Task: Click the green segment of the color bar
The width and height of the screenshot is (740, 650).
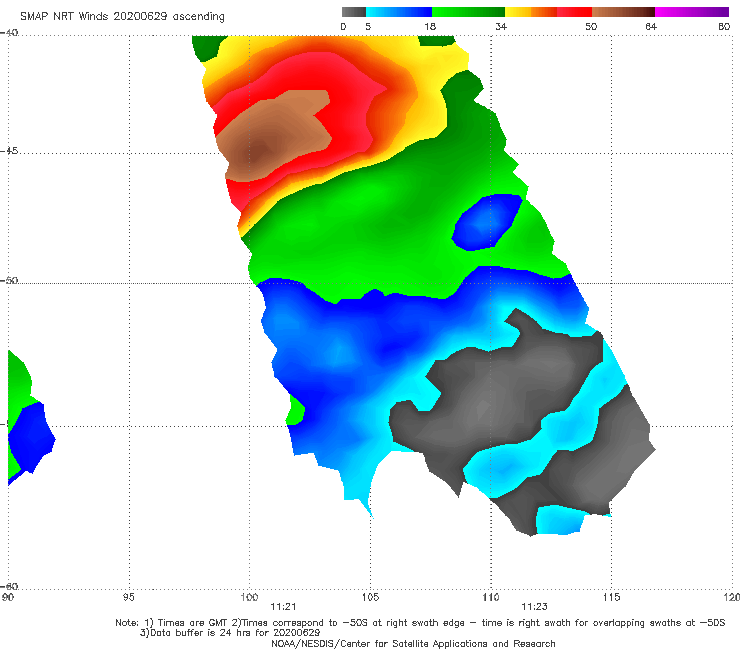Action: [x=468, y=12]
